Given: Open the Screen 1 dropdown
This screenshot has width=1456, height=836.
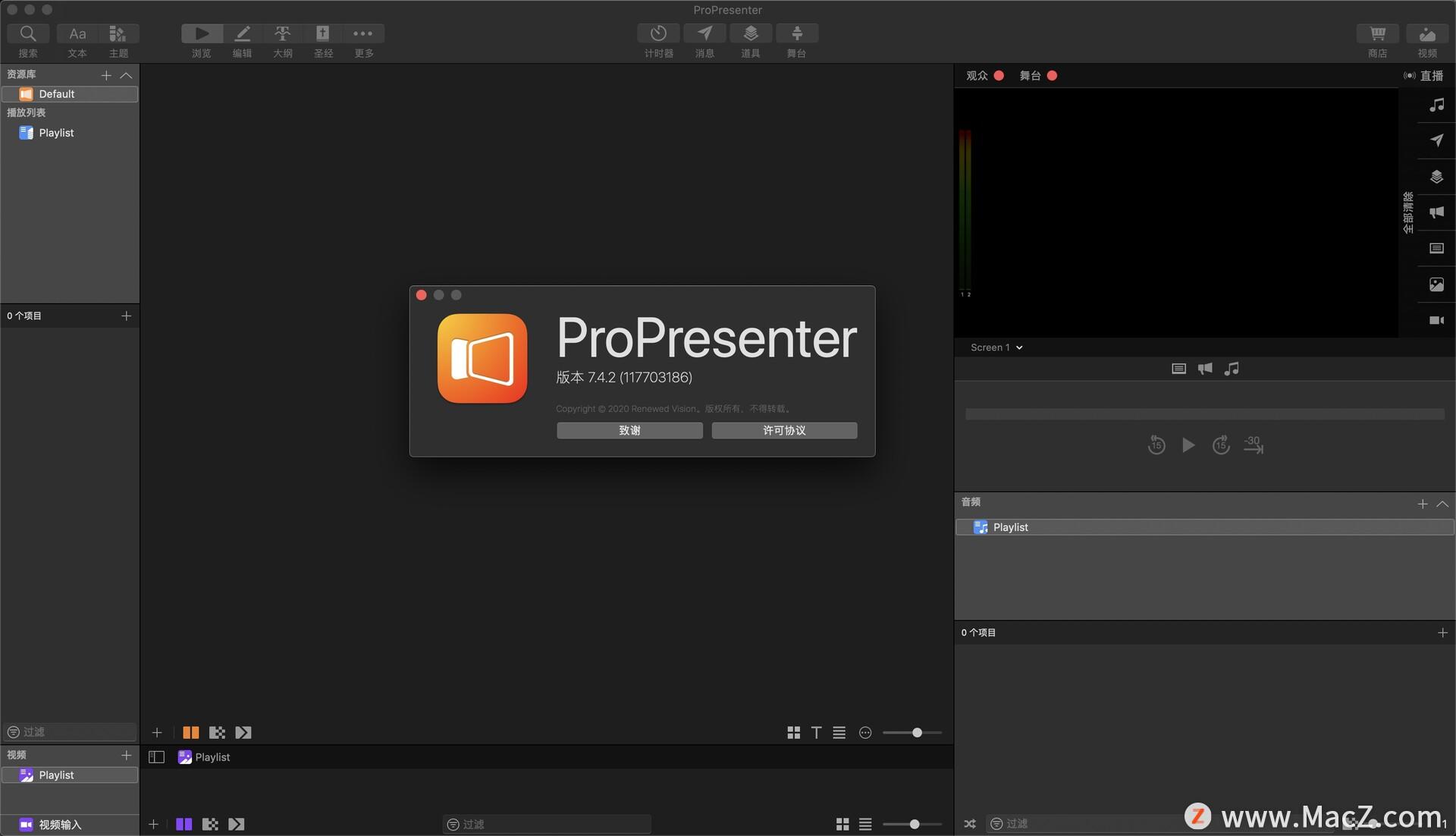Looking at the screenshot, I should (x=996, y=347).
